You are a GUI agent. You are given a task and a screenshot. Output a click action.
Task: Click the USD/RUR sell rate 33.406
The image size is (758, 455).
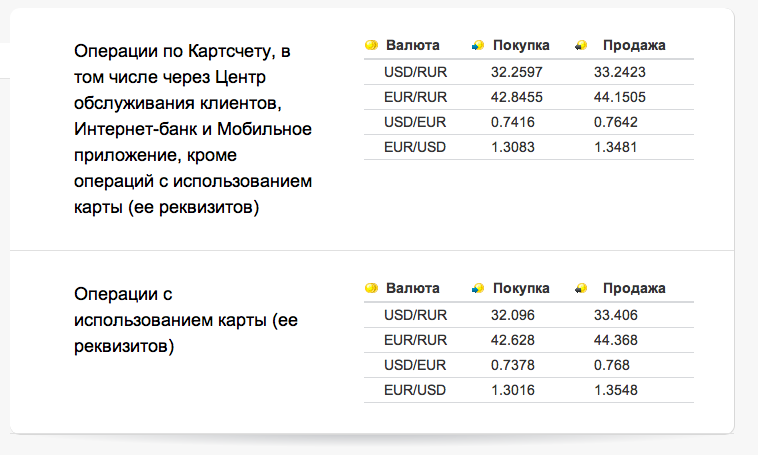click(615, 315)
